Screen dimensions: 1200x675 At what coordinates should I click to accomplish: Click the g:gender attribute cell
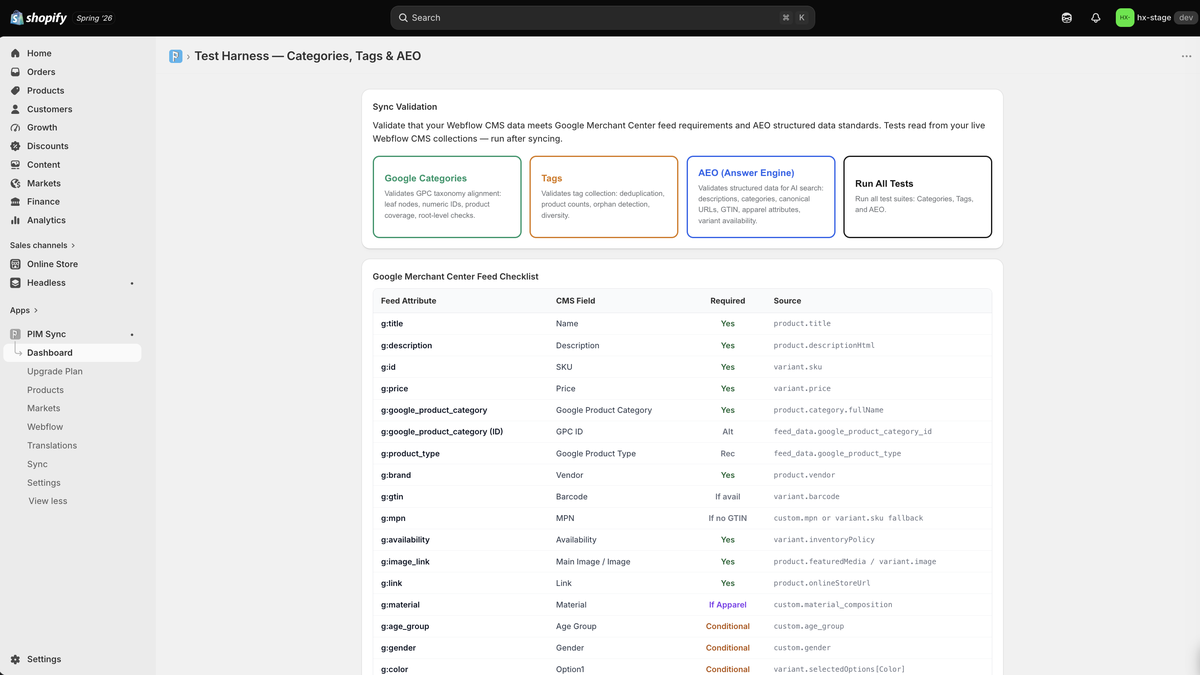pos(399,648)
